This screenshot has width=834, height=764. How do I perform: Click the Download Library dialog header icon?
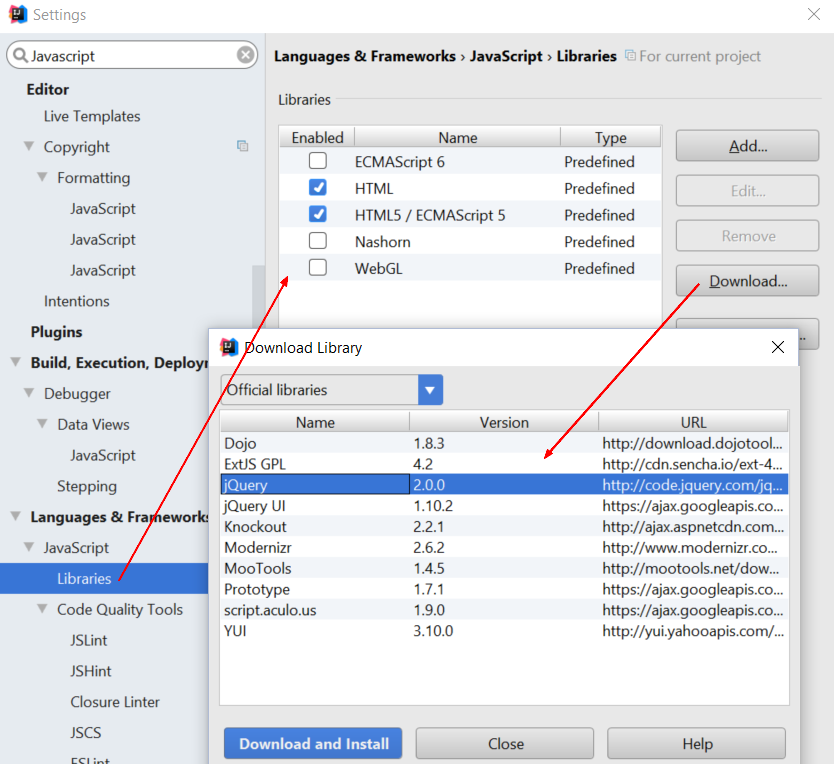point(228,347)
